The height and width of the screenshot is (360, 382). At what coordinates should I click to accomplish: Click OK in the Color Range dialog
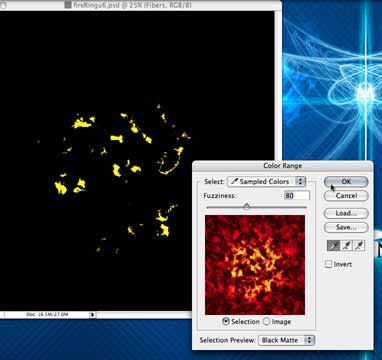tap(346, 182)
